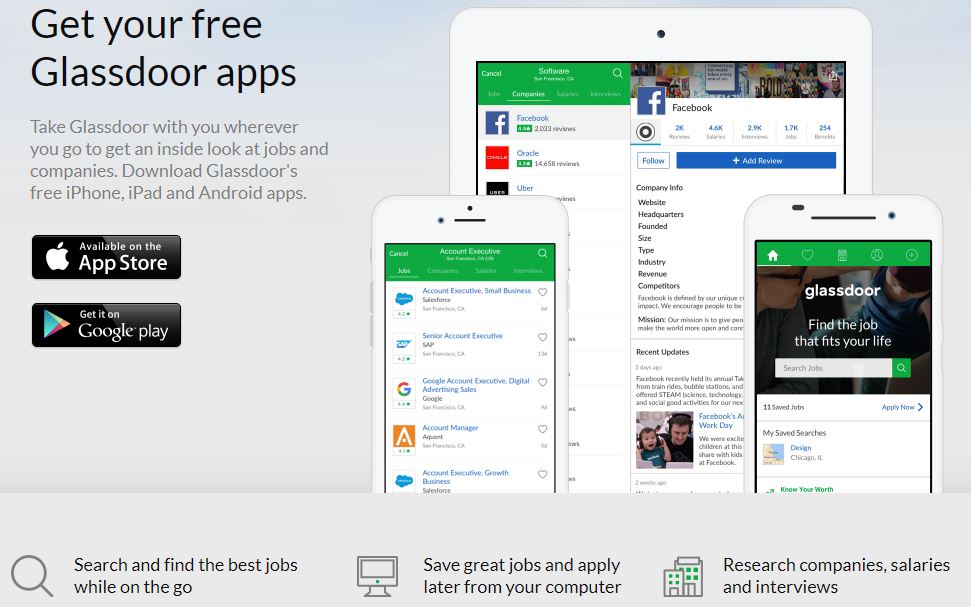The image size is (971, 607).
Task: Click the Google logo icon
Action: 404,389
